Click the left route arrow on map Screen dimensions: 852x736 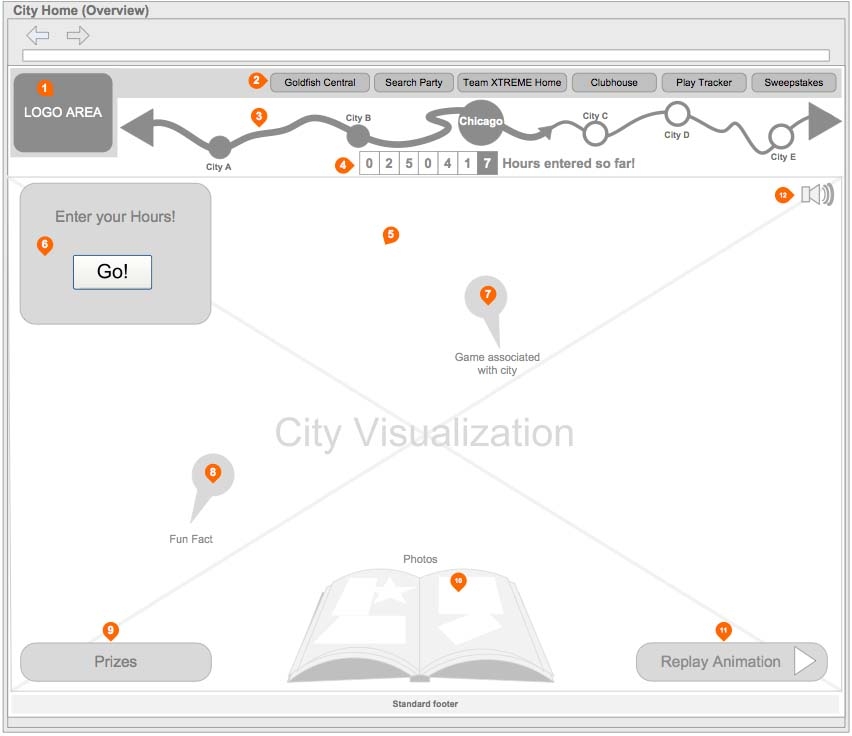point(137,128)
